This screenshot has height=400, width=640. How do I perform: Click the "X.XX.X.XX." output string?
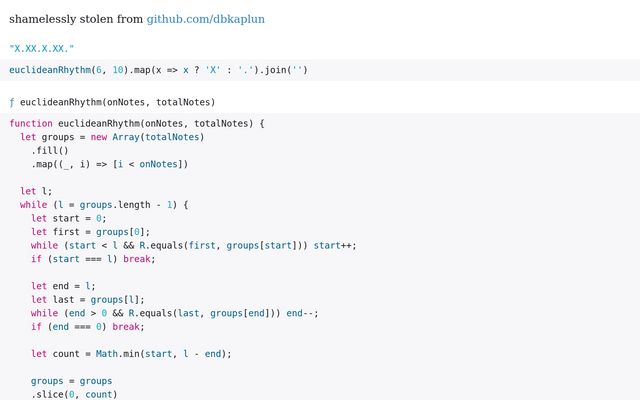41,47
